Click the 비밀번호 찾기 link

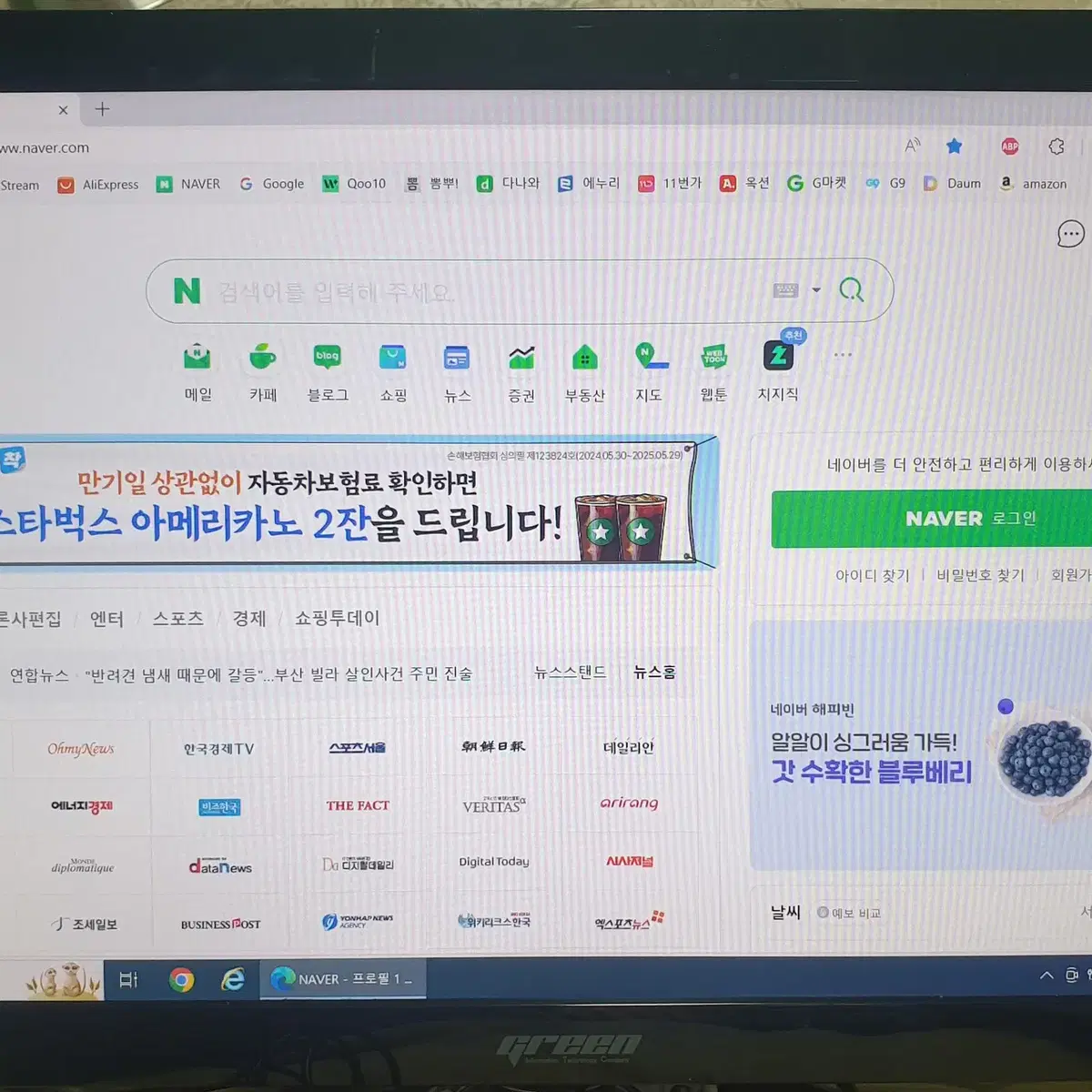pyautogui.click(x=980, y=575)
